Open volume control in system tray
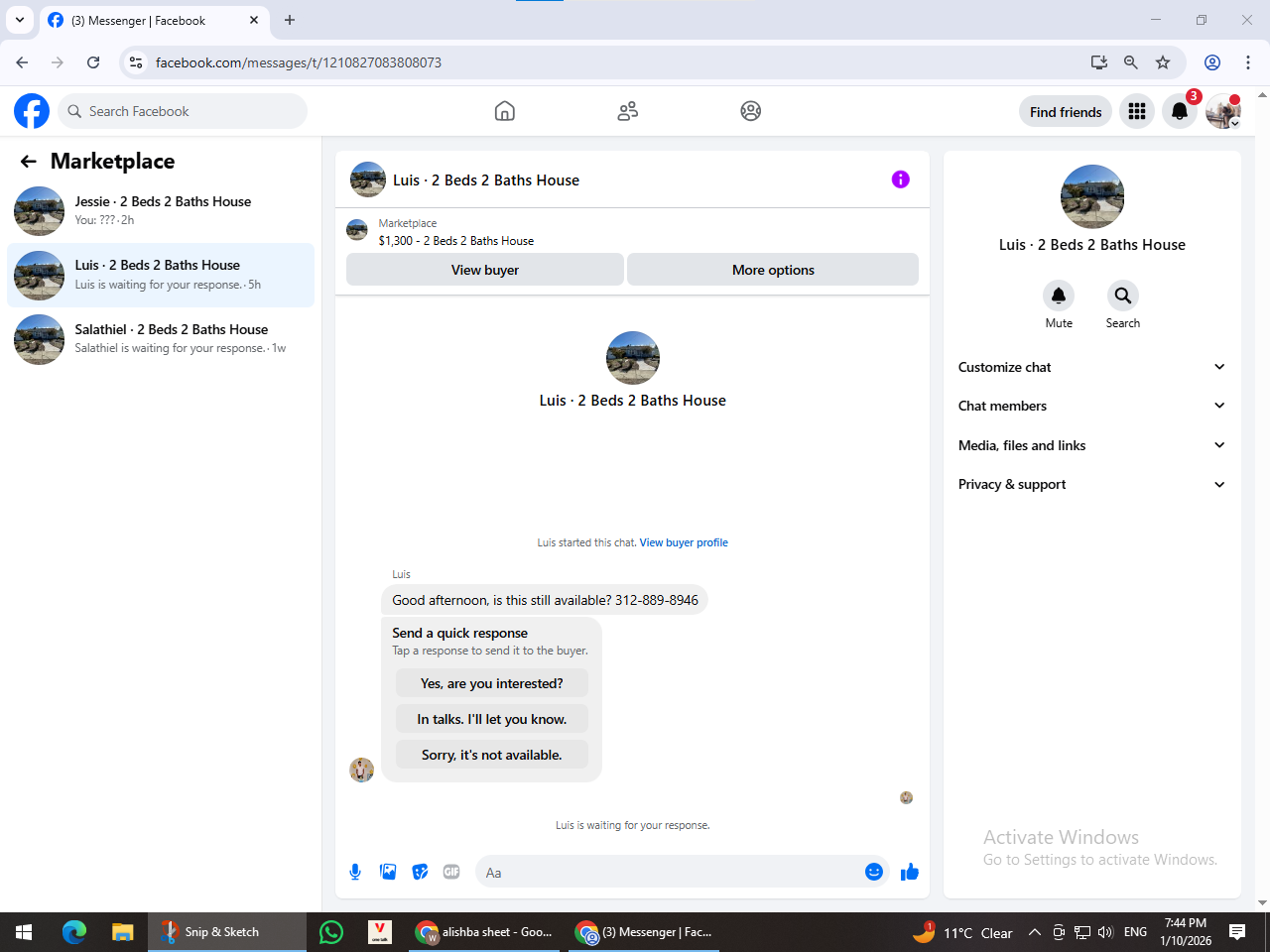The height and width of the screenshot is (952, 1270). 1106,932
